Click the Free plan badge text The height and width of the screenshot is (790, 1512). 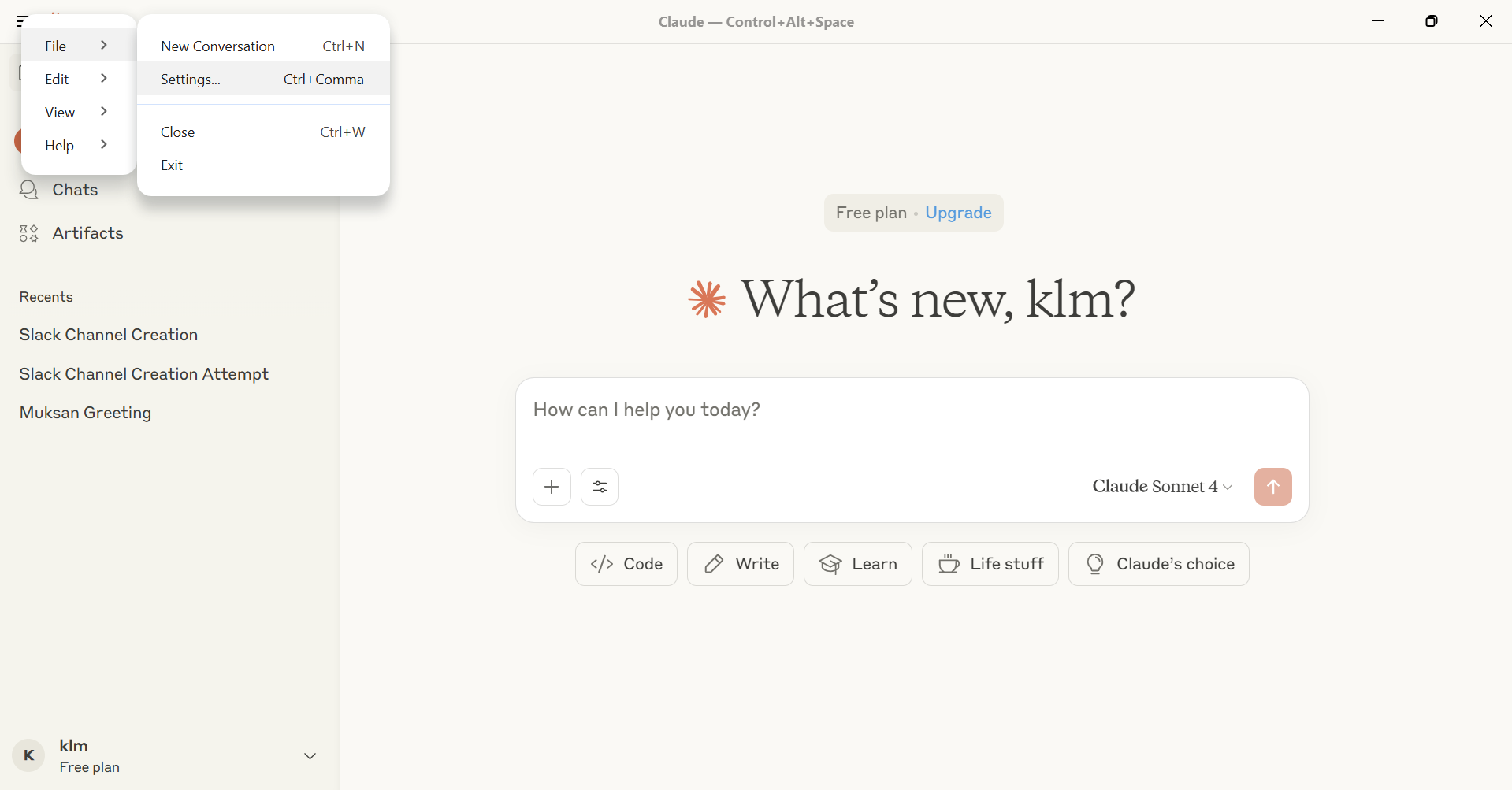(x=871, y=213)
